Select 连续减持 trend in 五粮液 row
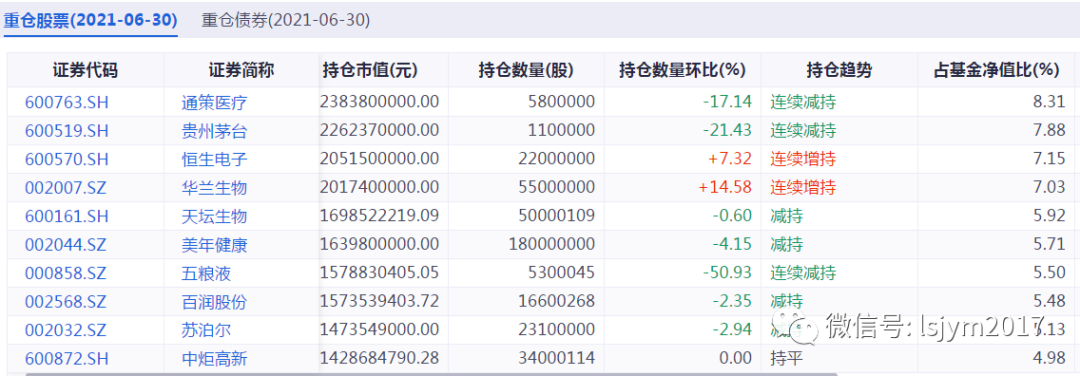This screenshot has height=376, width=1080. (803, 273)
